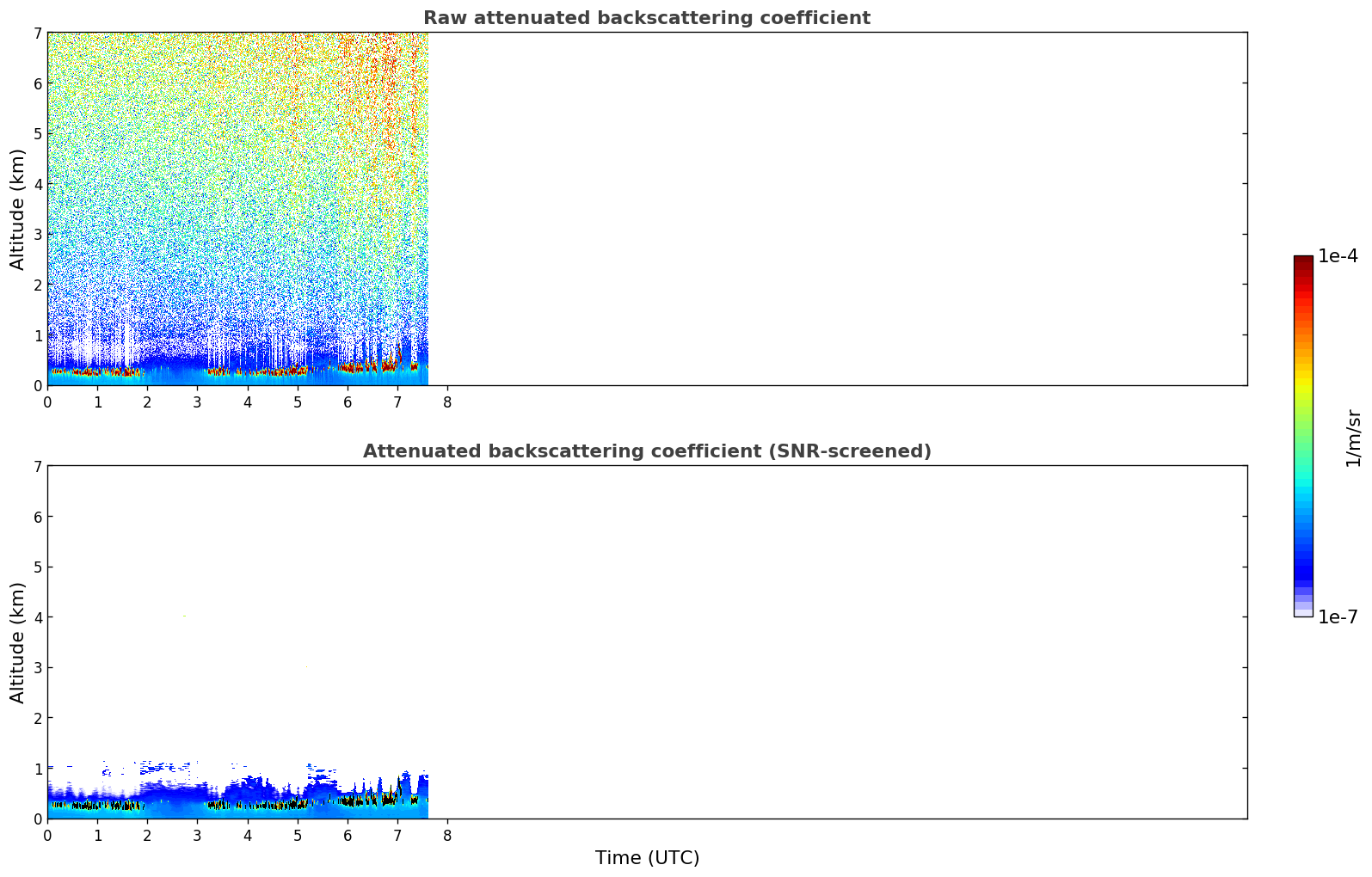The height and width of the screenshot is (877, 1372).
Task: Click x-axis tick "8" on bottom plot
Action: coord(447,835)
